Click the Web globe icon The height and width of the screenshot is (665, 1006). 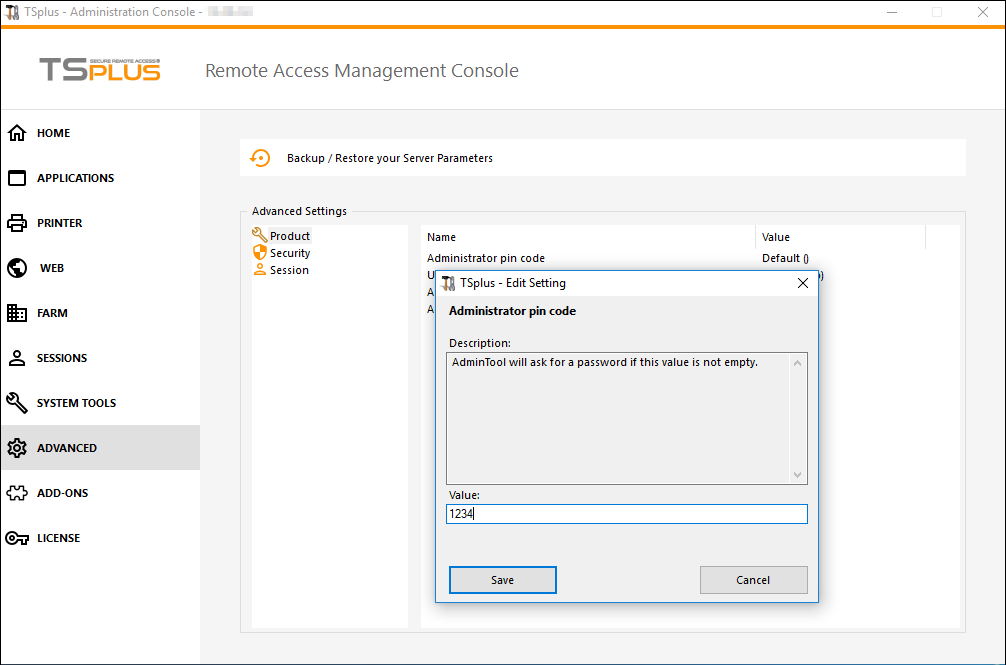17,268
